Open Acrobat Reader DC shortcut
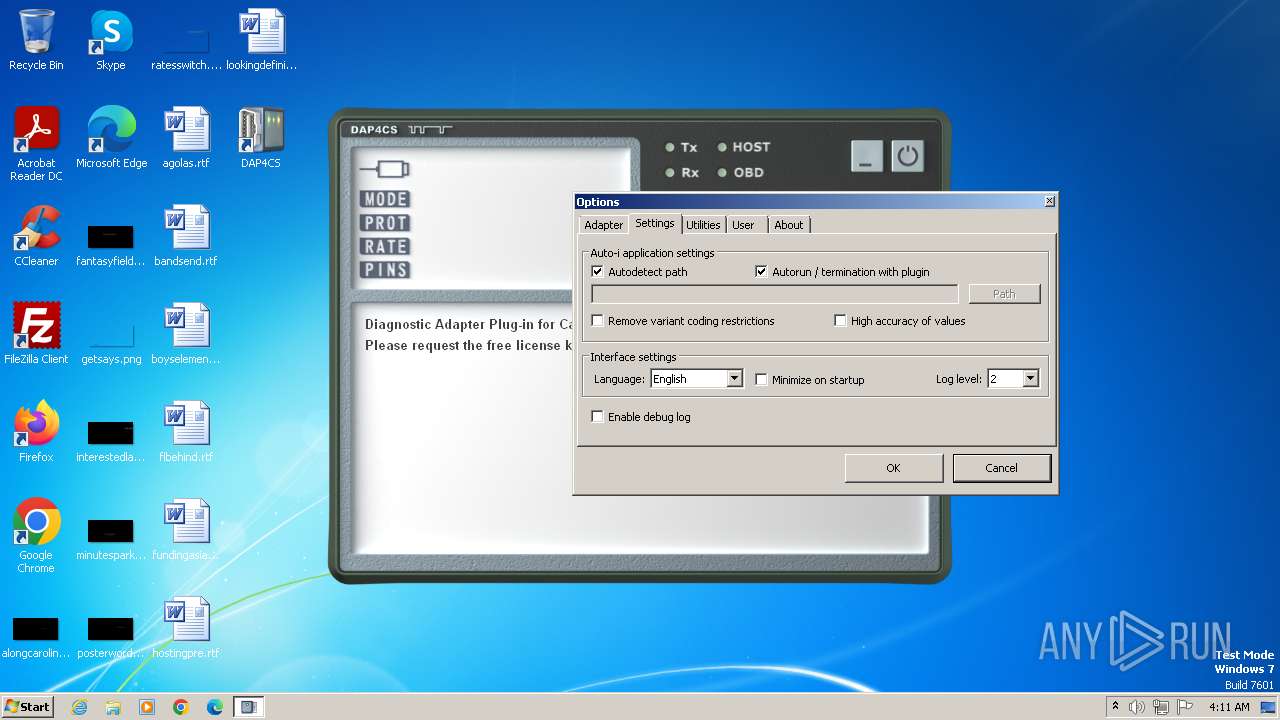 (36, 144)
